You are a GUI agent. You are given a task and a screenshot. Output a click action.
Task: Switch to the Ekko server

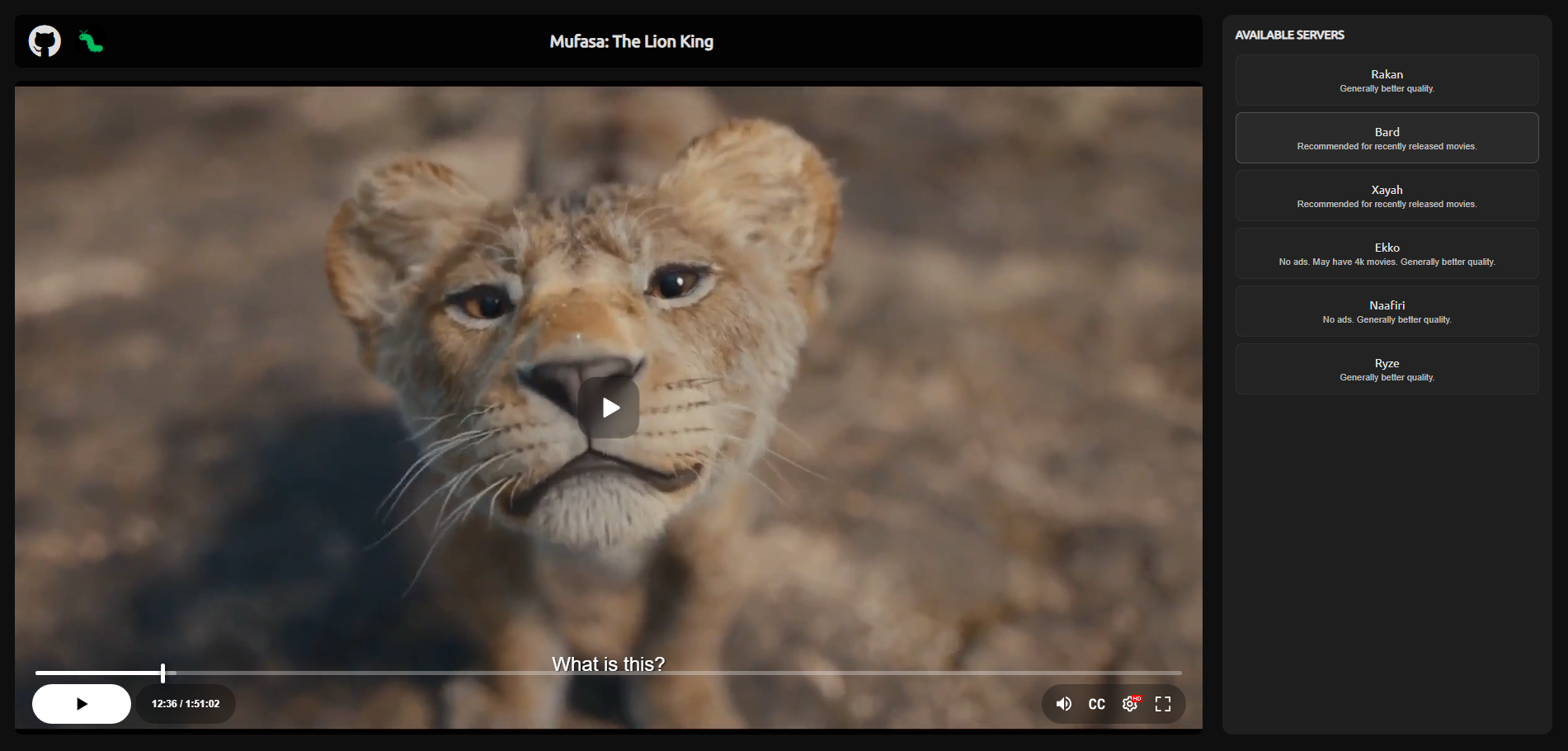(x=1387, y=253)
